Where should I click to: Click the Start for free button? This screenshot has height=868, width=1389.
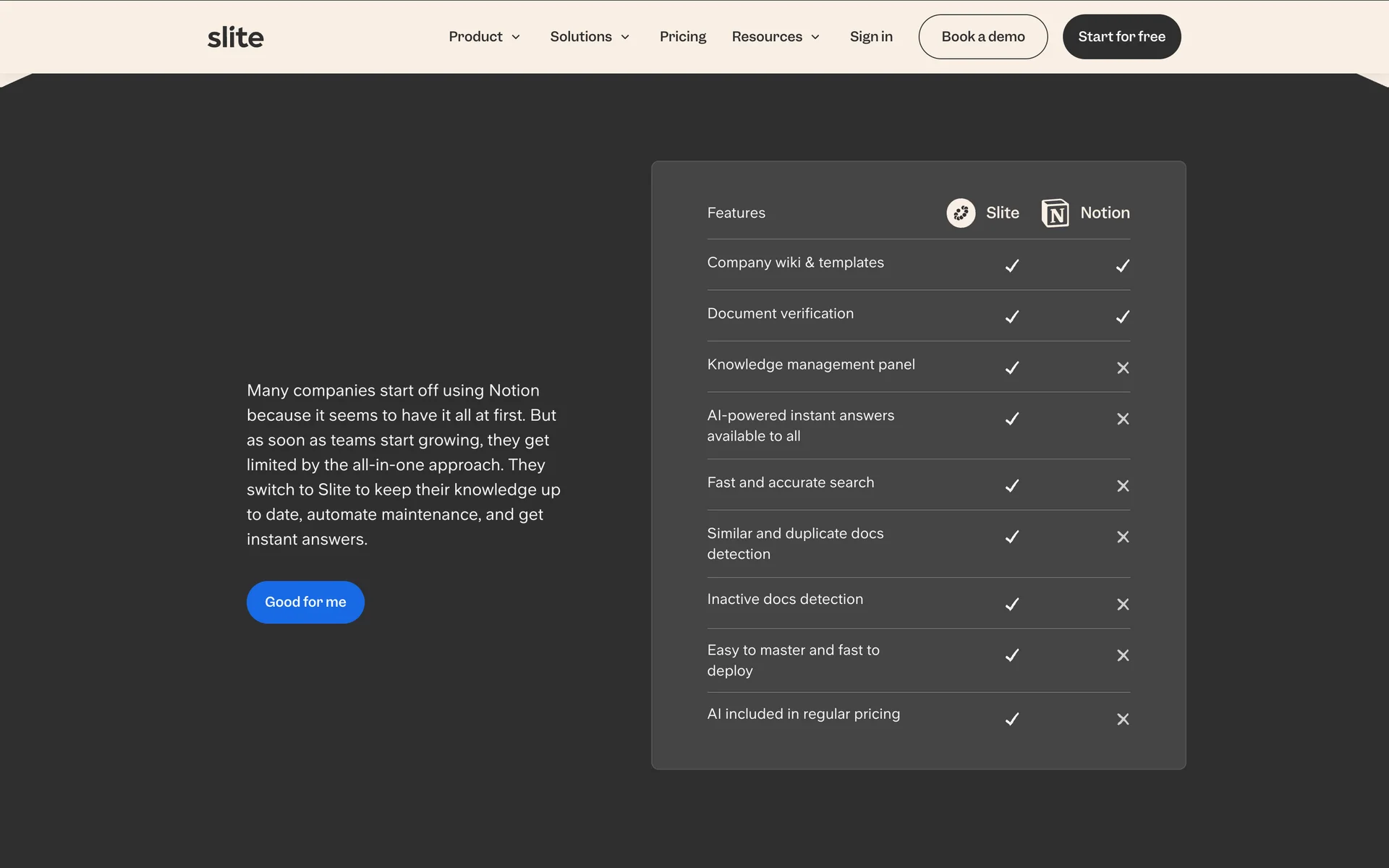click(1121, 37)
